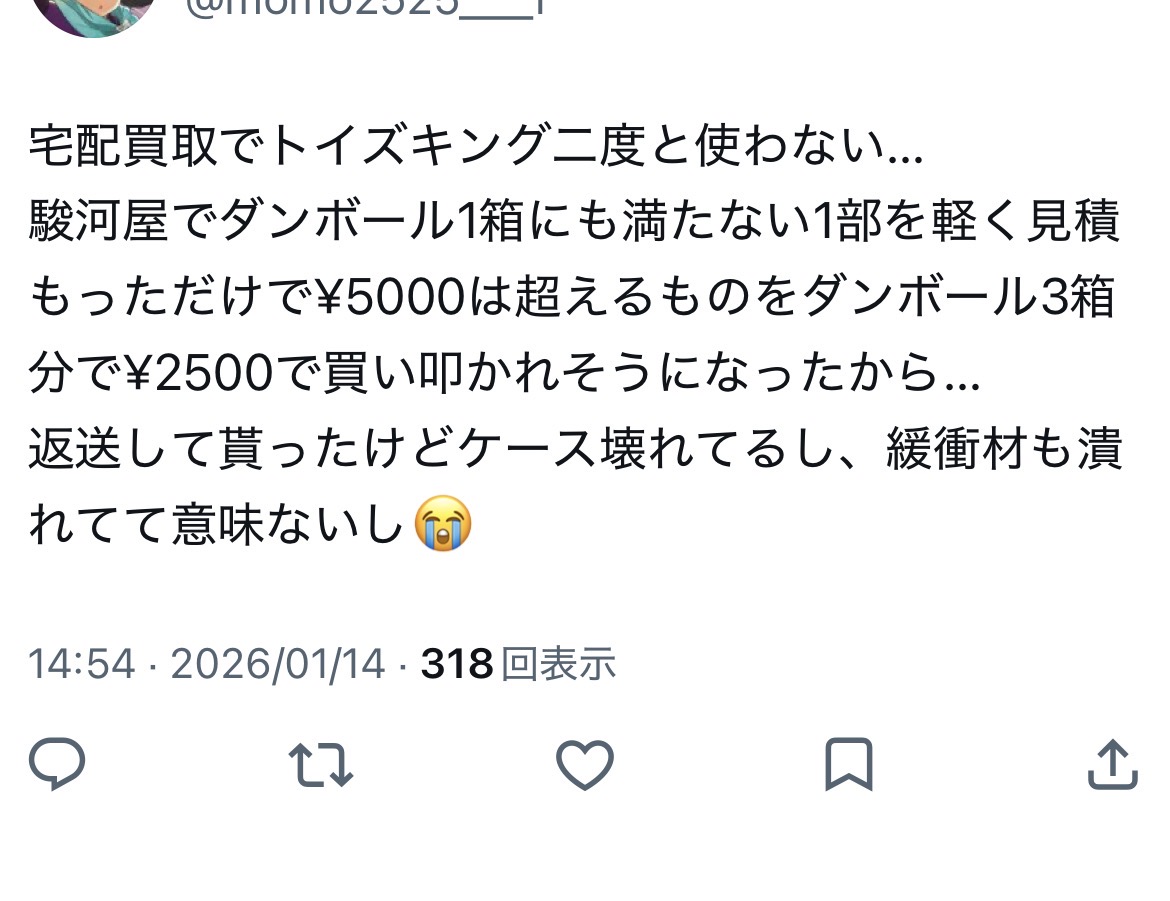
Task: Open the 318 view count
Action: pyautogui.click(x=457, y=663)
